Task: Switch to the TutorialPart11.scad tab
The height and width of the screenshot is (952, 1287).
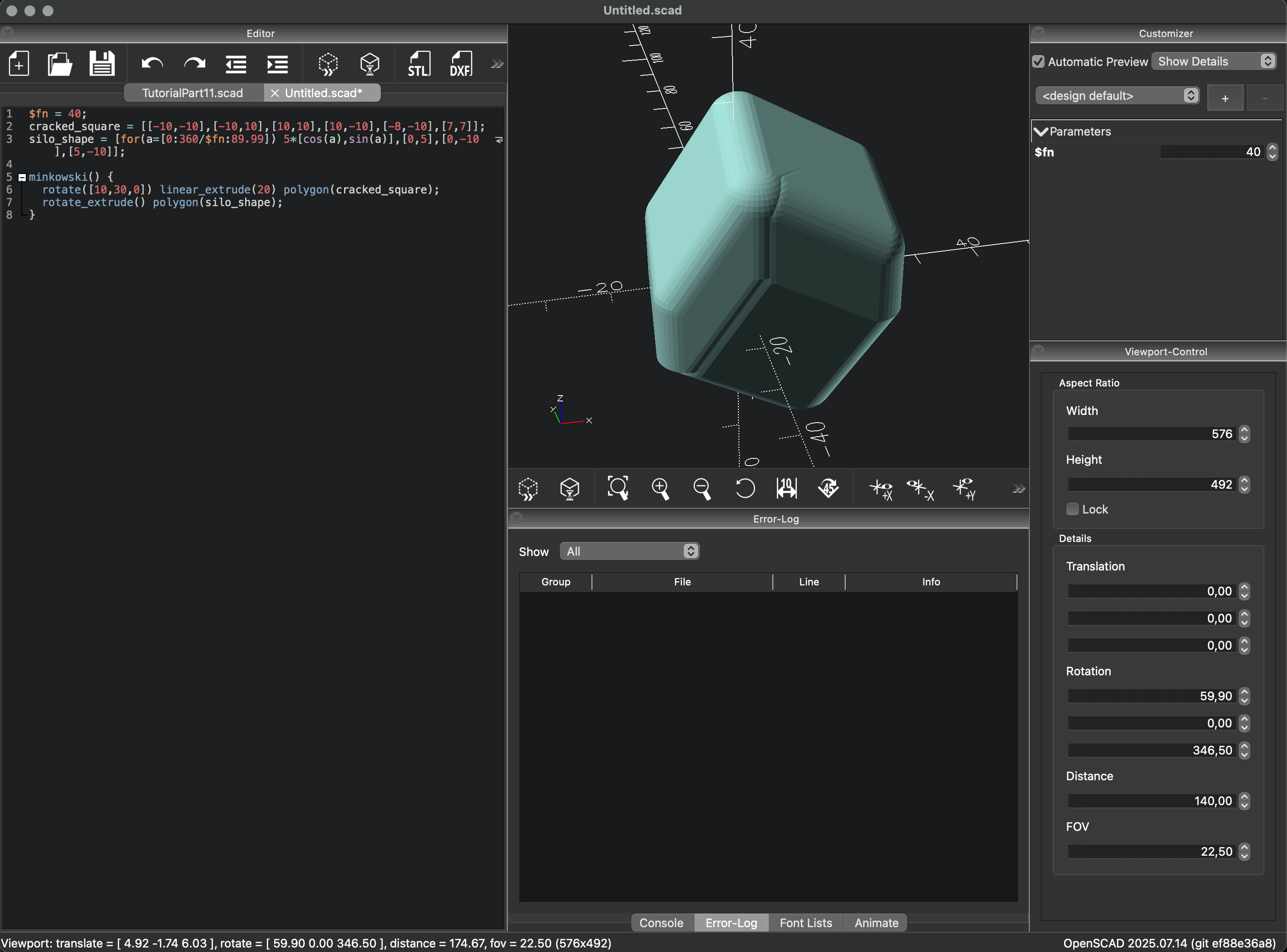Action: pyautogui.click(x=193, y=93)
